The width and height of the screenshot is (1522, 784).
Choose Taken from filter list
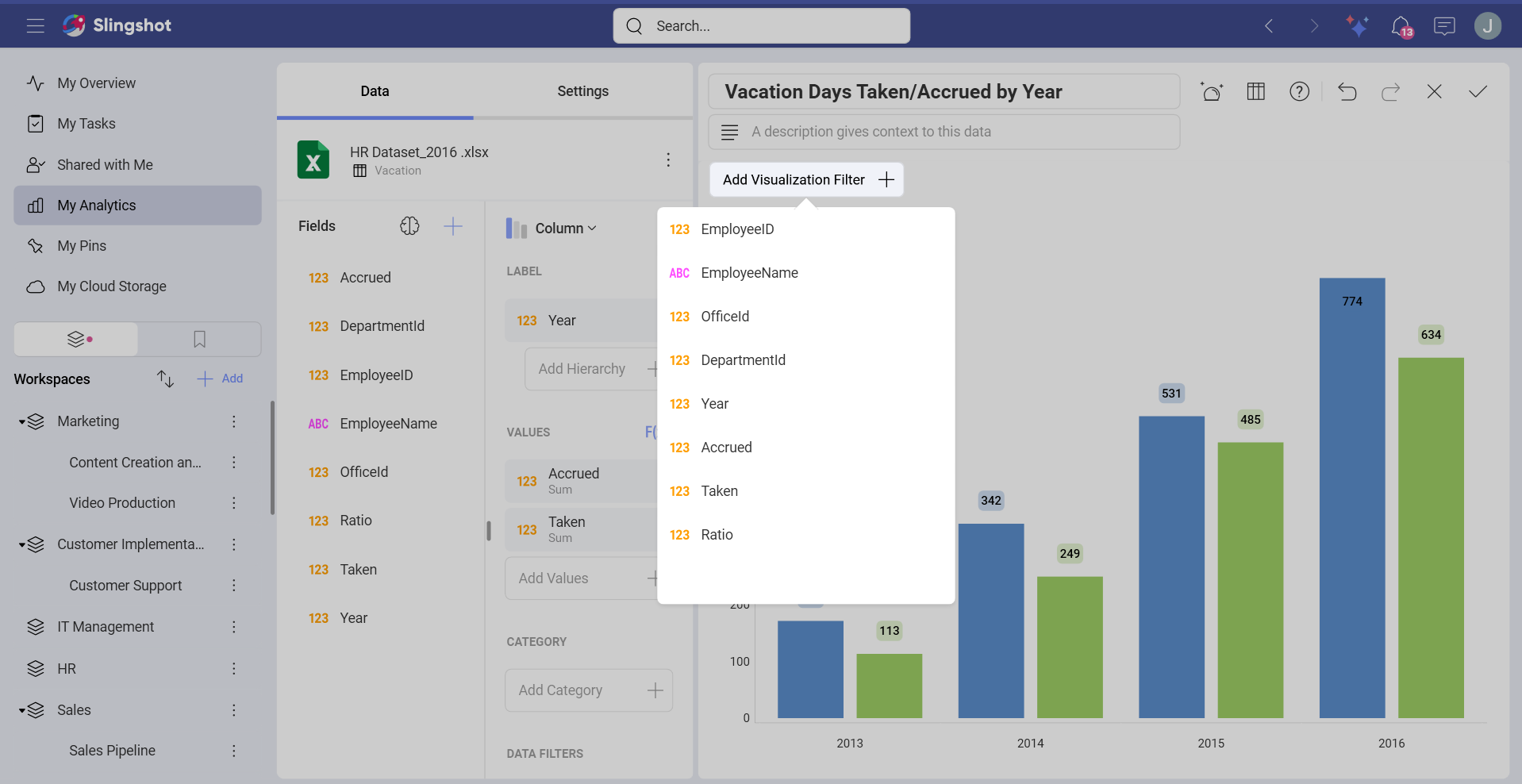[806, 491]
